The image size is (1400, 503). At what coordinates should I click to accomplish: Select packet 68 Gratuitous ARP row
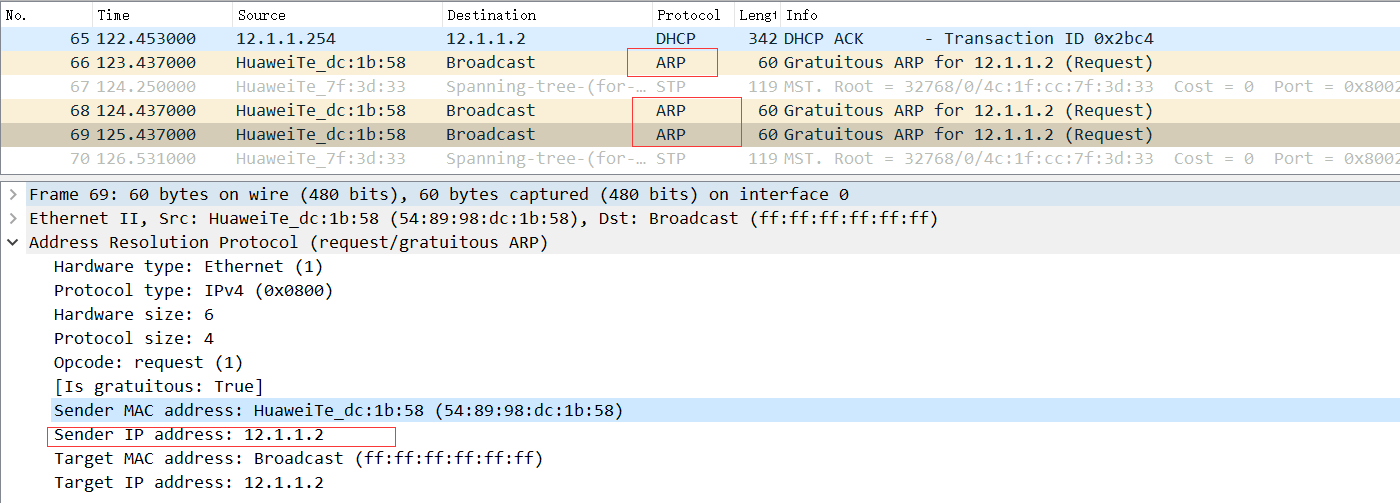[700, 111]
